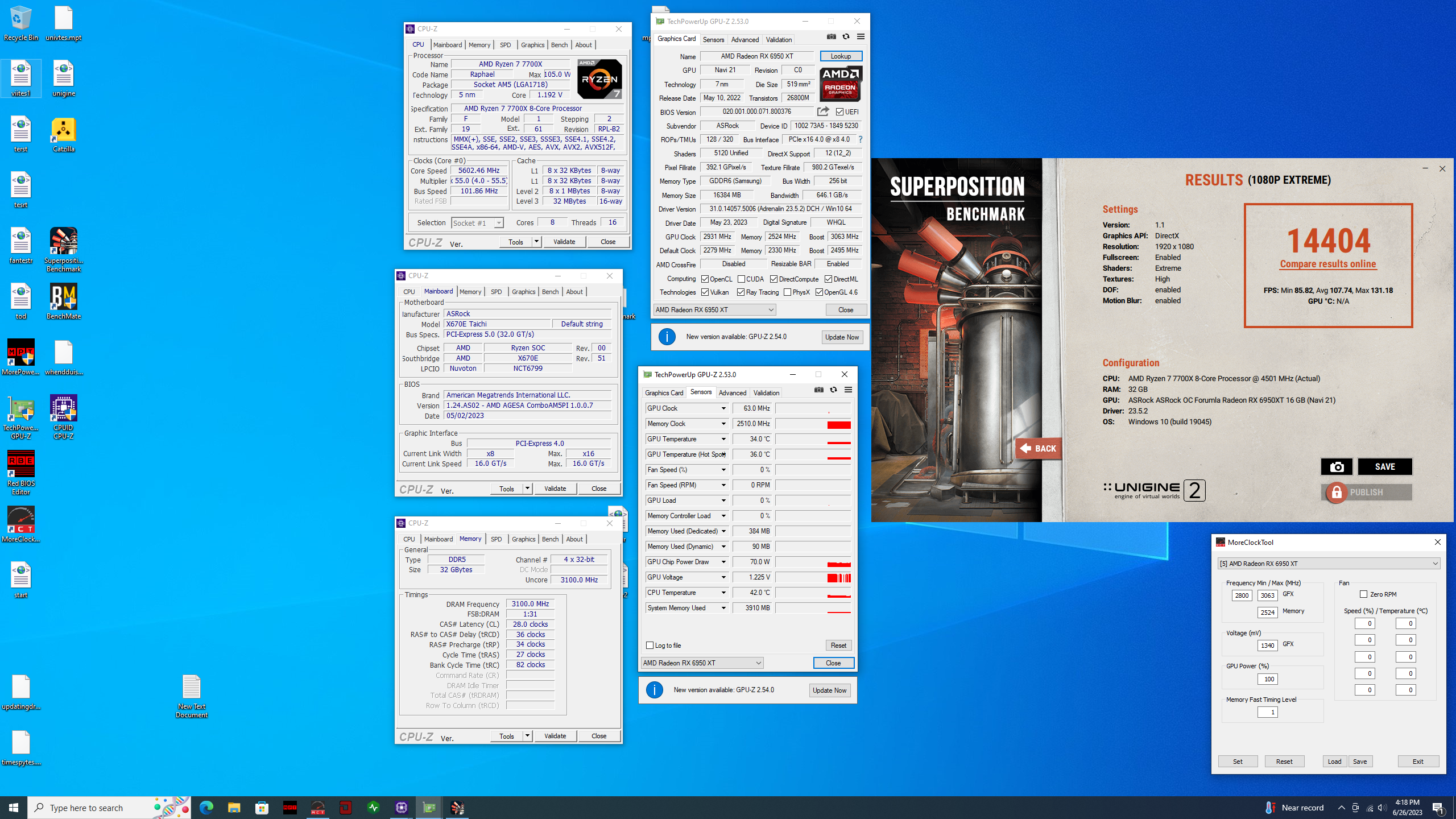
Task: Launch MoreClockTool desktop shortcut
Action: coord(21,525)
